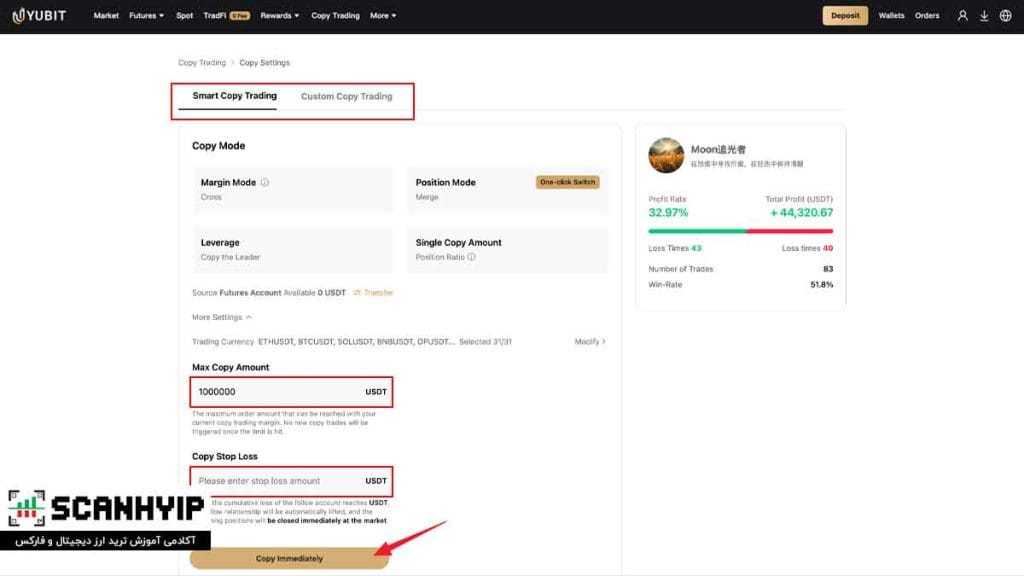This screenshot has width=1024, height=576.
Task: Click the Win-Rate 51.8% value
Action: tap(822, 285)
